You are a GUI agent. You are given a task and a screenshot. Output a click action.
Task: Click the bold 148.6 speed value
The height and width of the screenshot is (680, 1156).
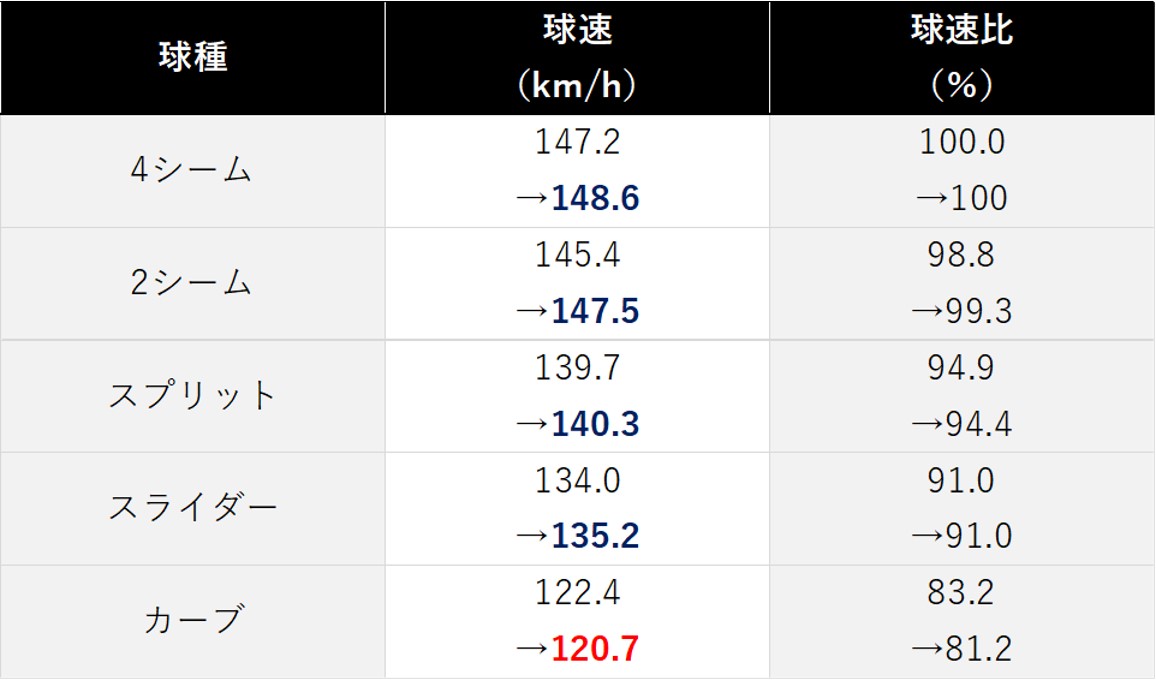tap(595, 198)
